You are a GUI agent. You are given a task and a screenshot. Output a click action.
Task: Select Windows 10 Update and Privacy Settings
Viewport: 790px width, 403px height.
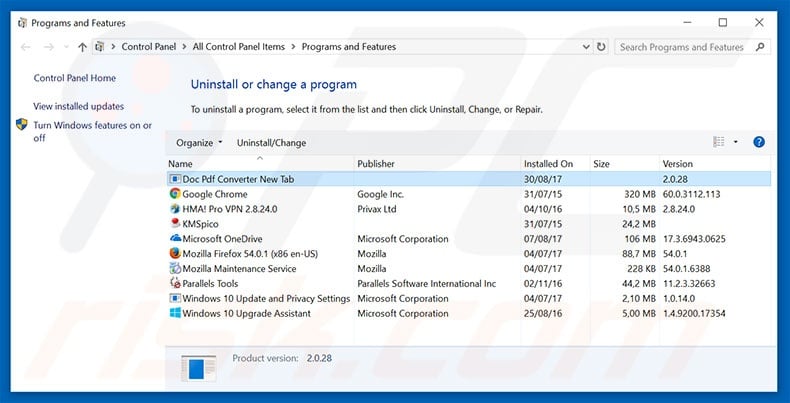point(469,298)
